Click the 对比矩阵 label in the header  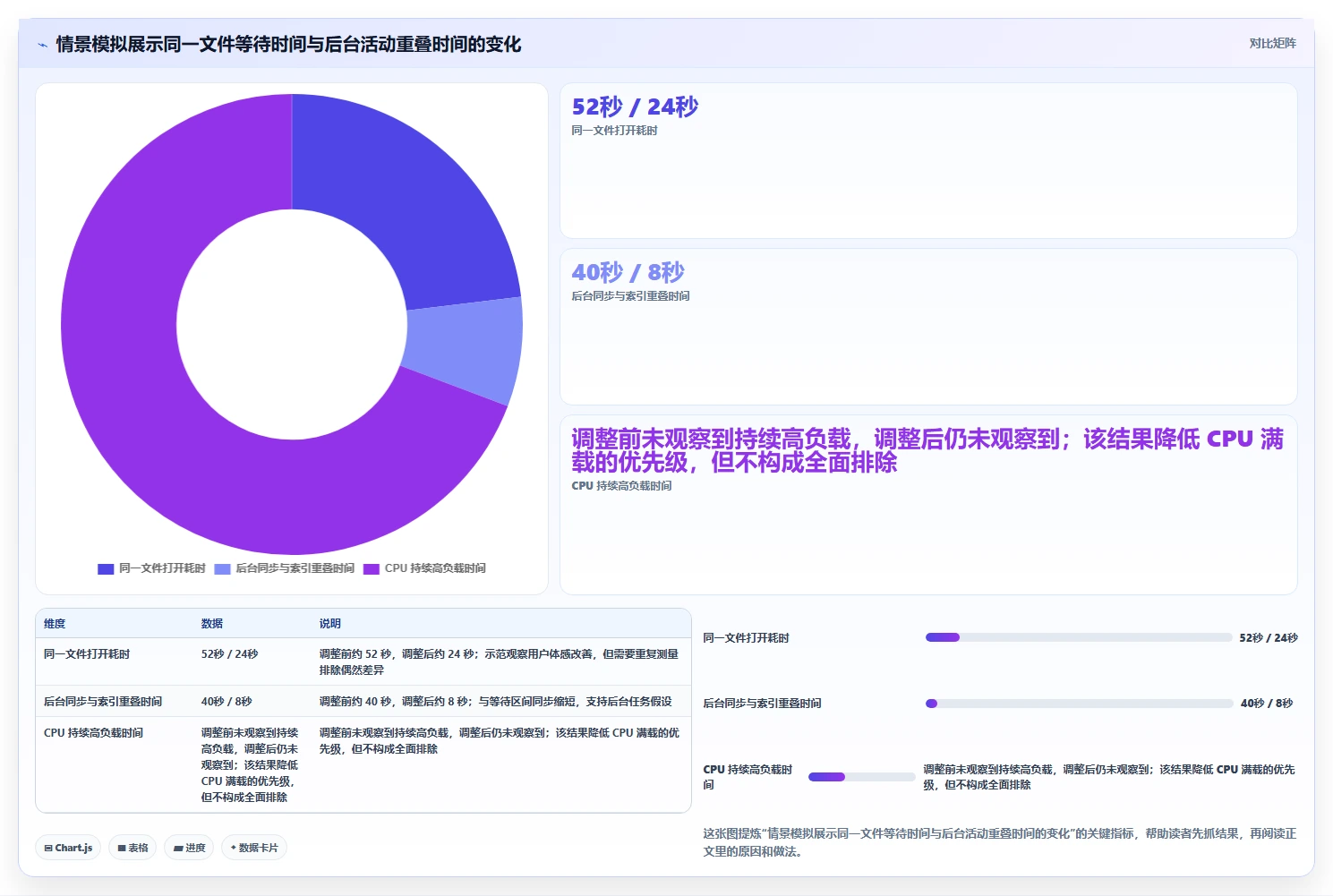(1272, 43)
